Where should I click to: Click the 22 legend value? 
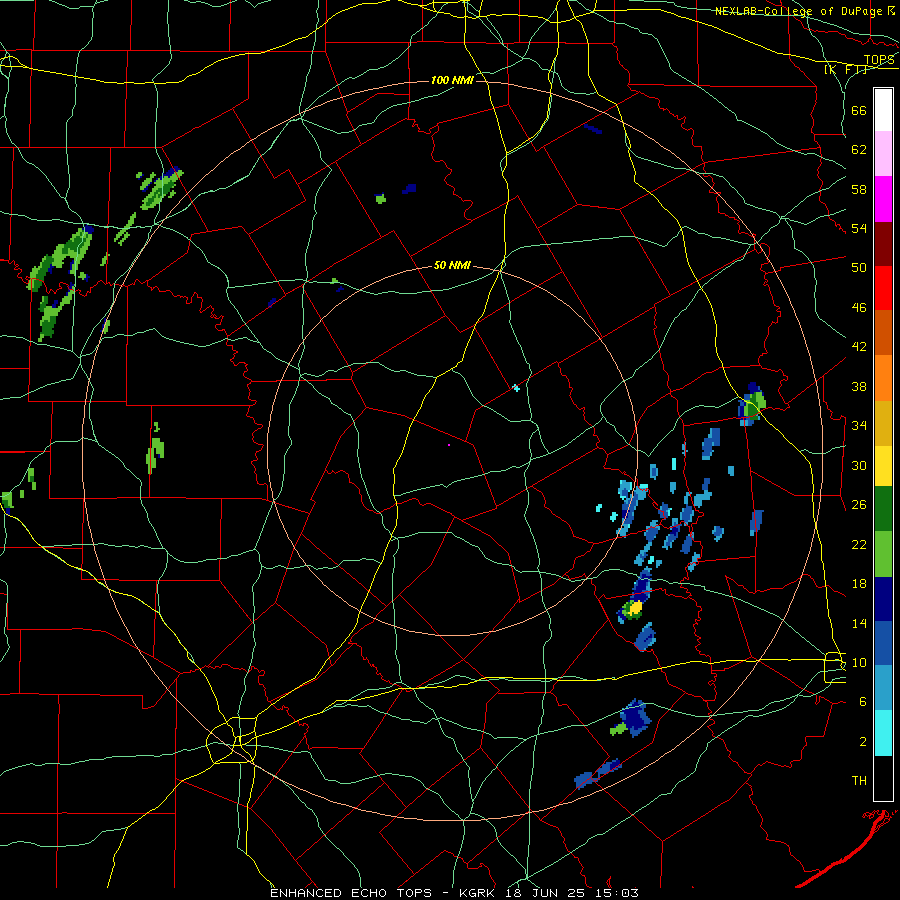point(859,544)
